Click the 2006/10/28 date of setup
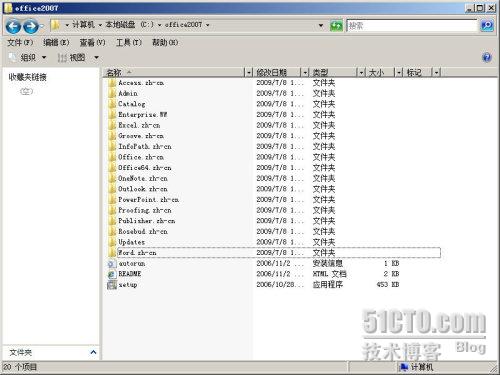500x375 pixels. coord(280,285)
